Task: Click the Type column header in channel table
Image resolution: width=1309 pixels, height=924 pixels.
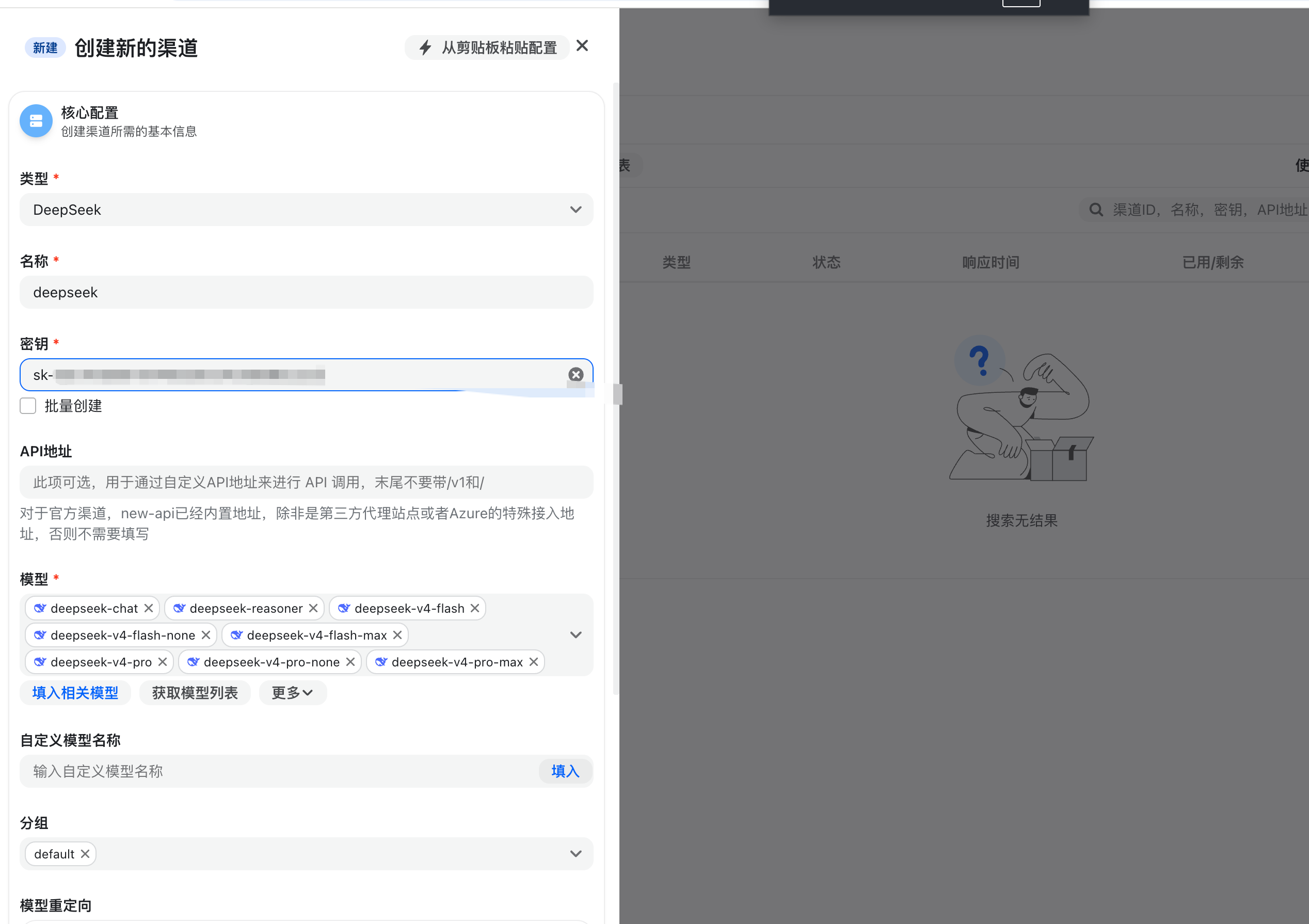Action: point(676,262)
